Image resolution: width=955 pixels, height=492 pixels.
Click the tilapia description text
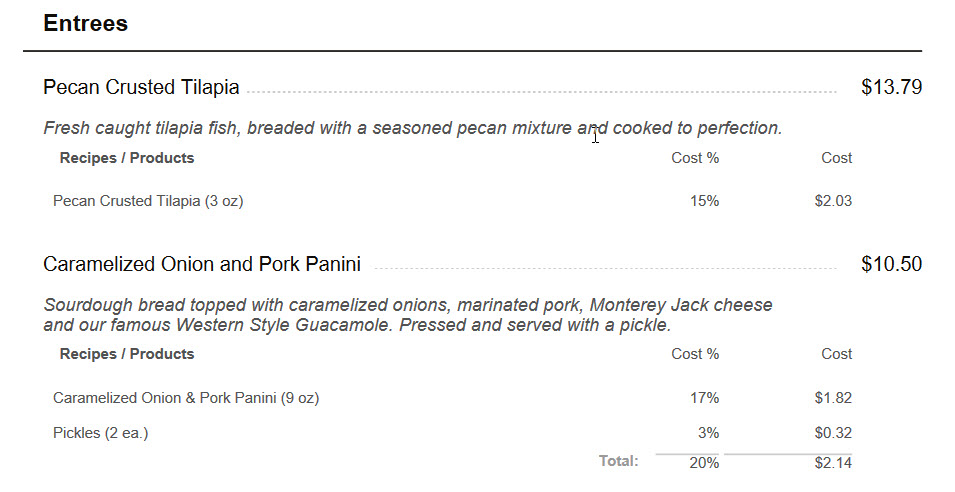pos(412,128)
